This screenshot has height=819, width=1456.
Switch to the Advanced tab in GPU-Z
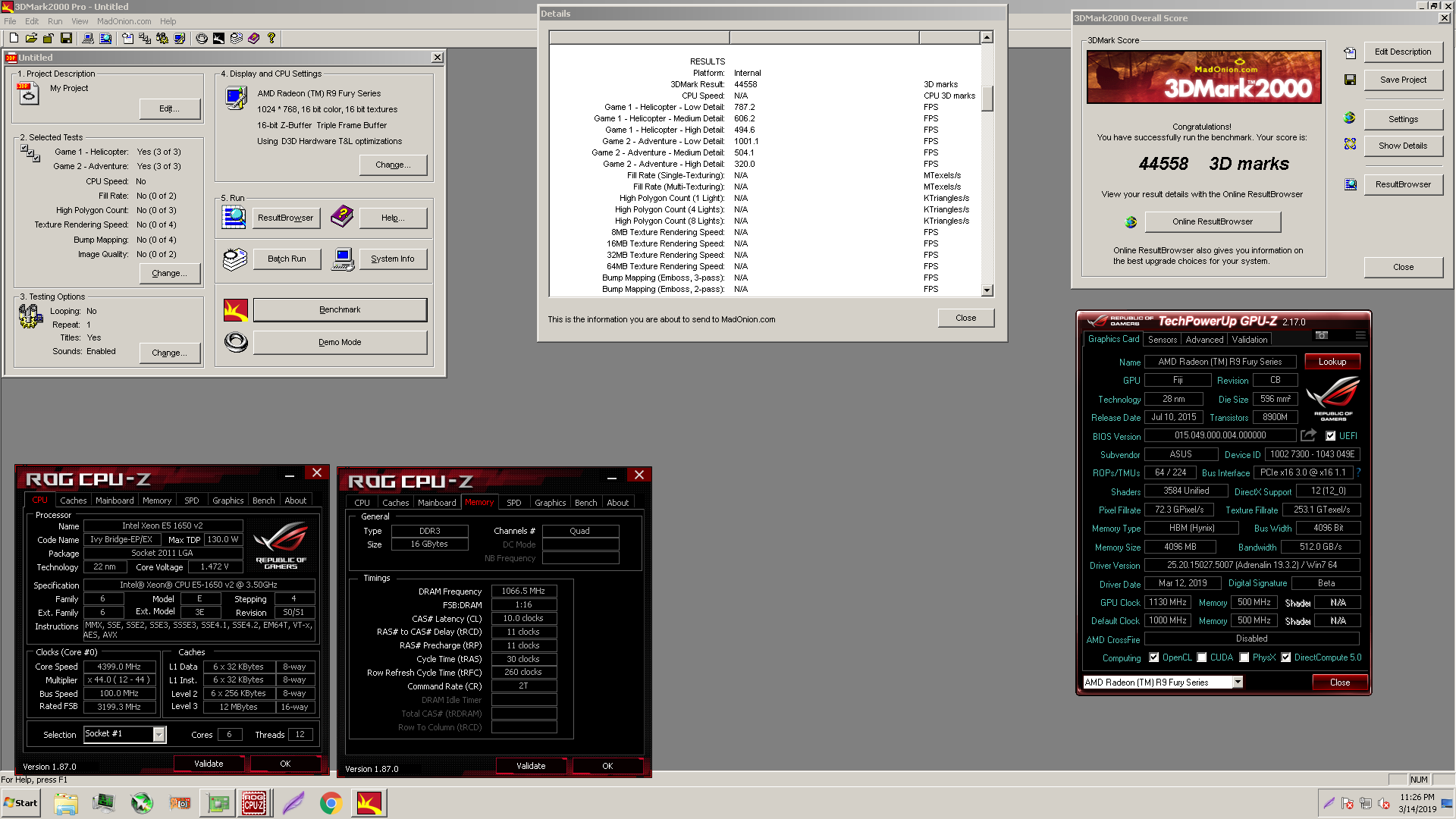tap(1204, 340)
